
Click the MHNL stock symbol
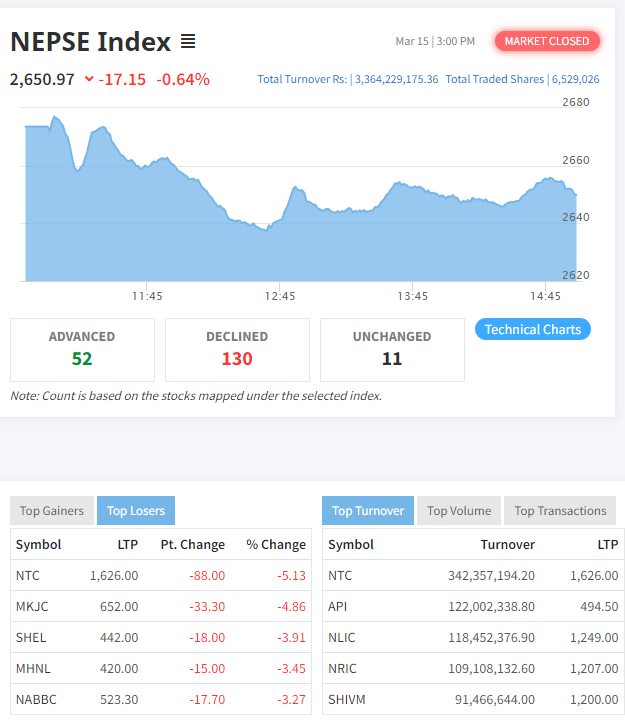(x=32, y=669)
